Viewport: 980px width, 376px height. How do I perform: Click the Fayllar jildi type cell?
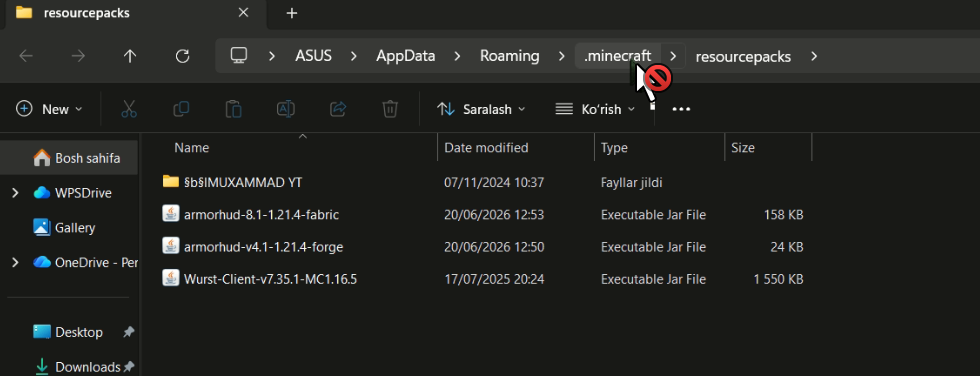coord(631,182)
